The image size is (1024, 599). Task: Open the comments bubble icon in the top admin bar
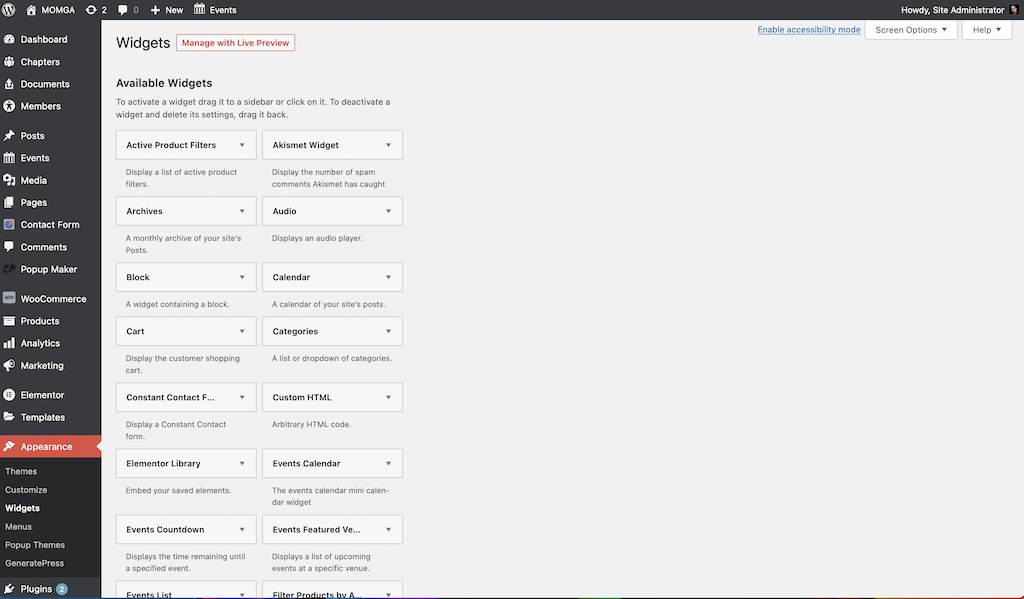(x=122, y=10)
